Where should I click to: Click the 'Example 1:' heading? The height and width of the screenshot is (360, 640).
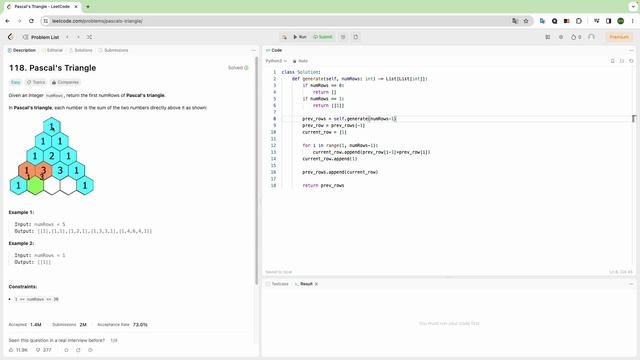coord(21,212)
